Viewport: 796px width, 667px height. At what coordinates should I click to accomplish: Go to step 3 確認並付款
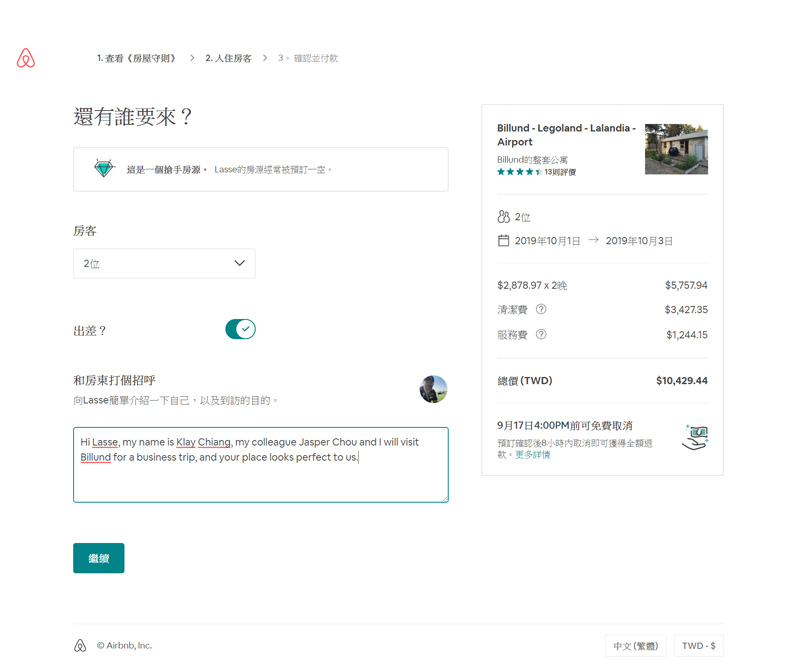tap(308, 58)
